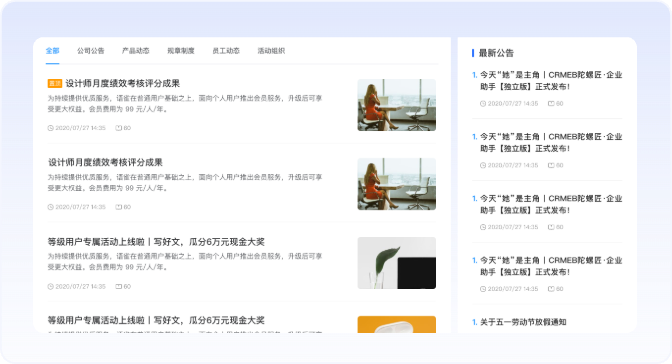Open the second 今天"她"是主角 announcement in 最新公告

(x=551, y=142)
